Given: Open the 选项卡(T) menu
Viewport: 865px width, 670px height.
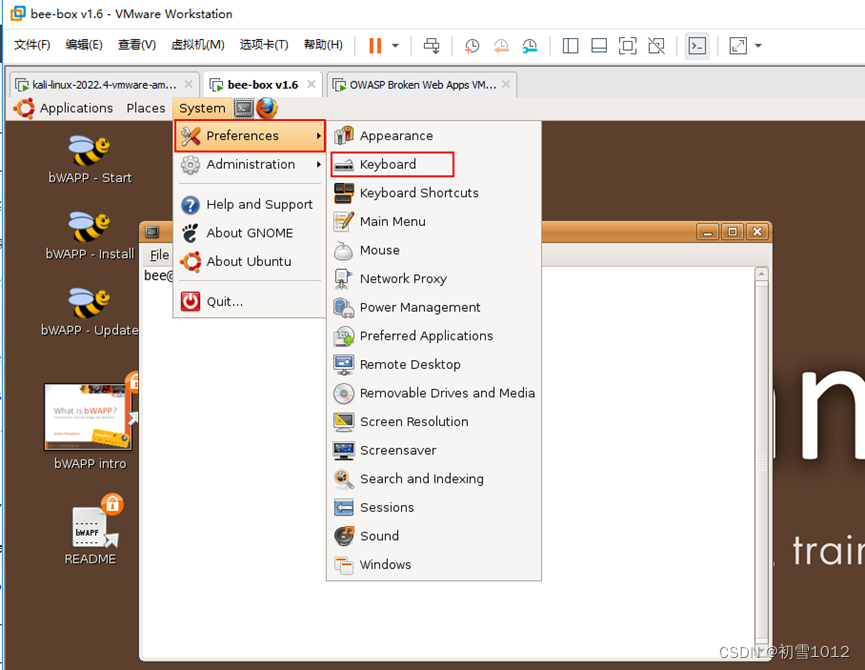Looking at the screenshot, I should click(264, 45).
